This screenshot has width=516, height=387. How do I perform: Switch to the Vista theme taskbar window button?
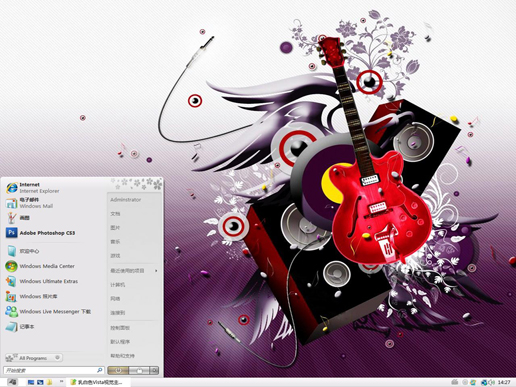98,382
